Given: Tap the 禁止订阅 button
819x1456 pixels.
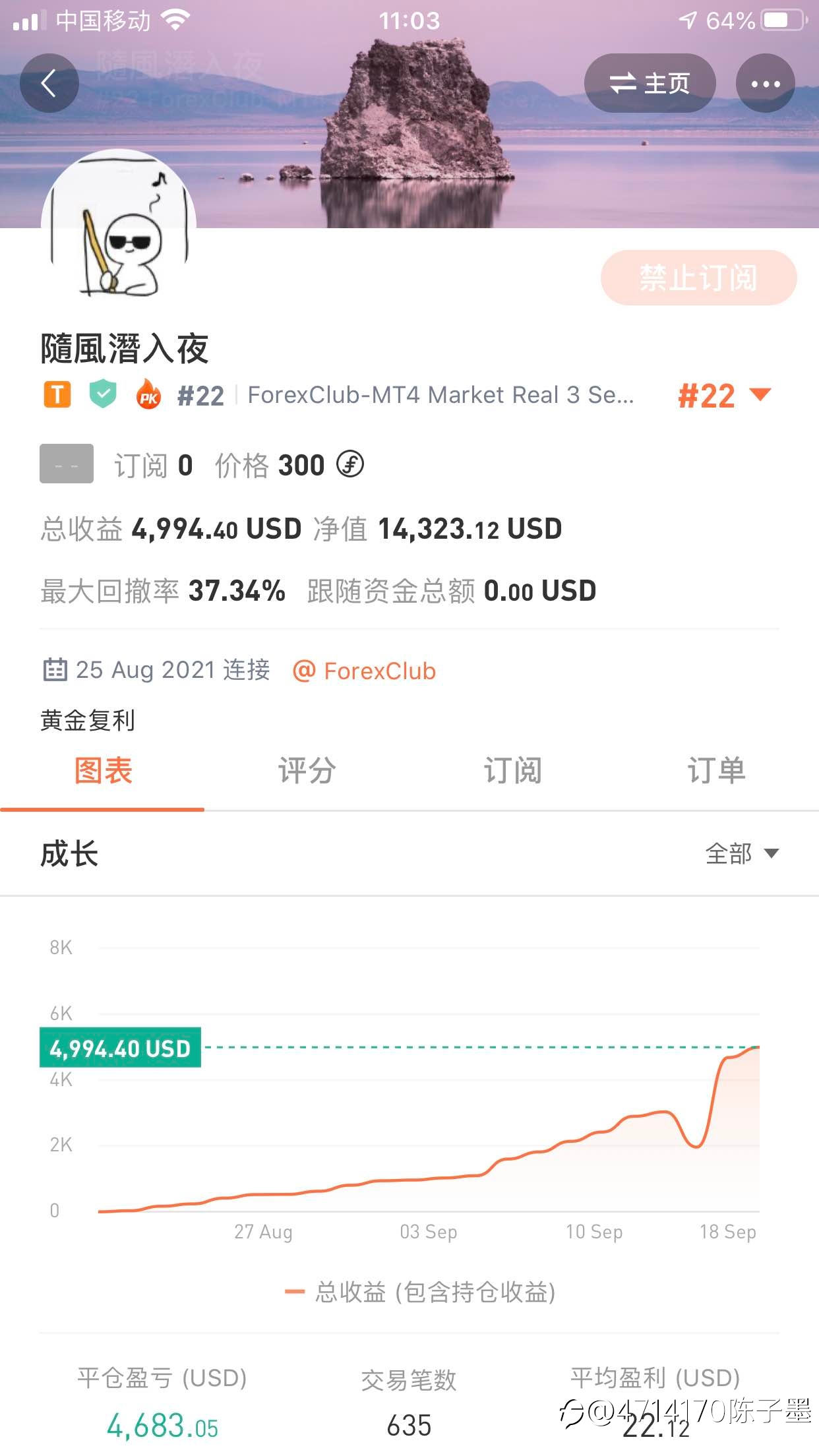Looking at the screenshot, I should click(x=698, y=278).
